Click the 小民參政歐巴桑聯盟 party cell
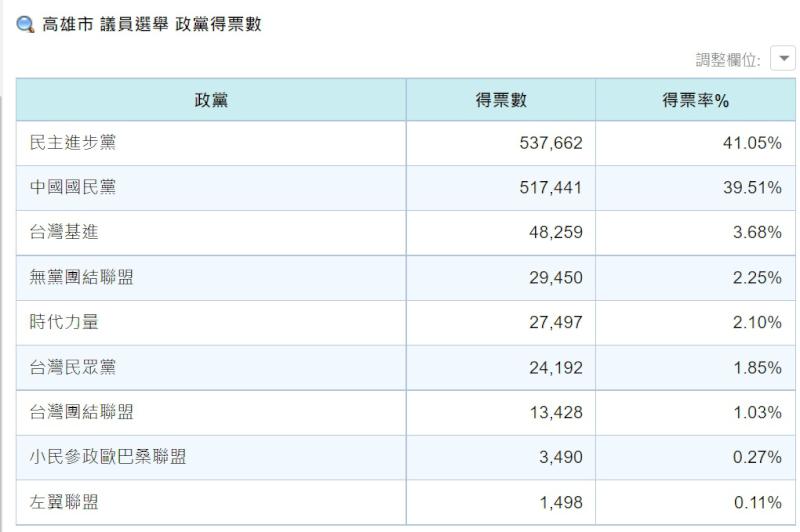The height and width of the screenshot is (532, 800). [x=107, y=457]
